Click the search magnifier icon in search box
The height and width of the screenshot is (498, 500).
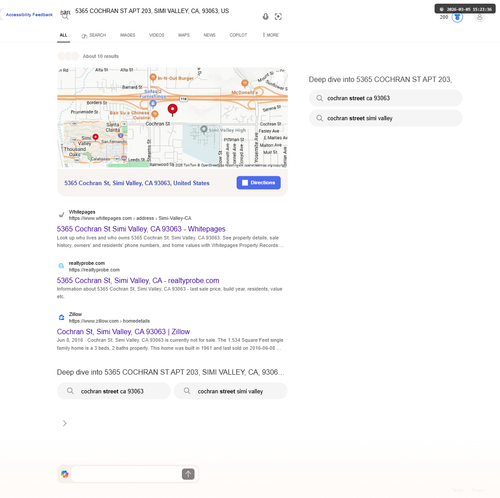pyautogui.click(x=65, y=16)
